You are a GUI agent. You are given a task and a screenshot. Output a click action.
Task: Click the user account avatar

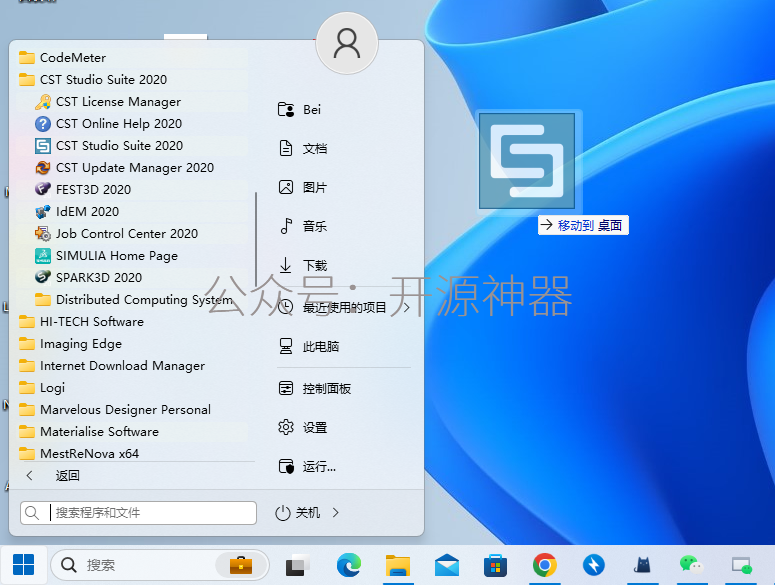(347, 43)
